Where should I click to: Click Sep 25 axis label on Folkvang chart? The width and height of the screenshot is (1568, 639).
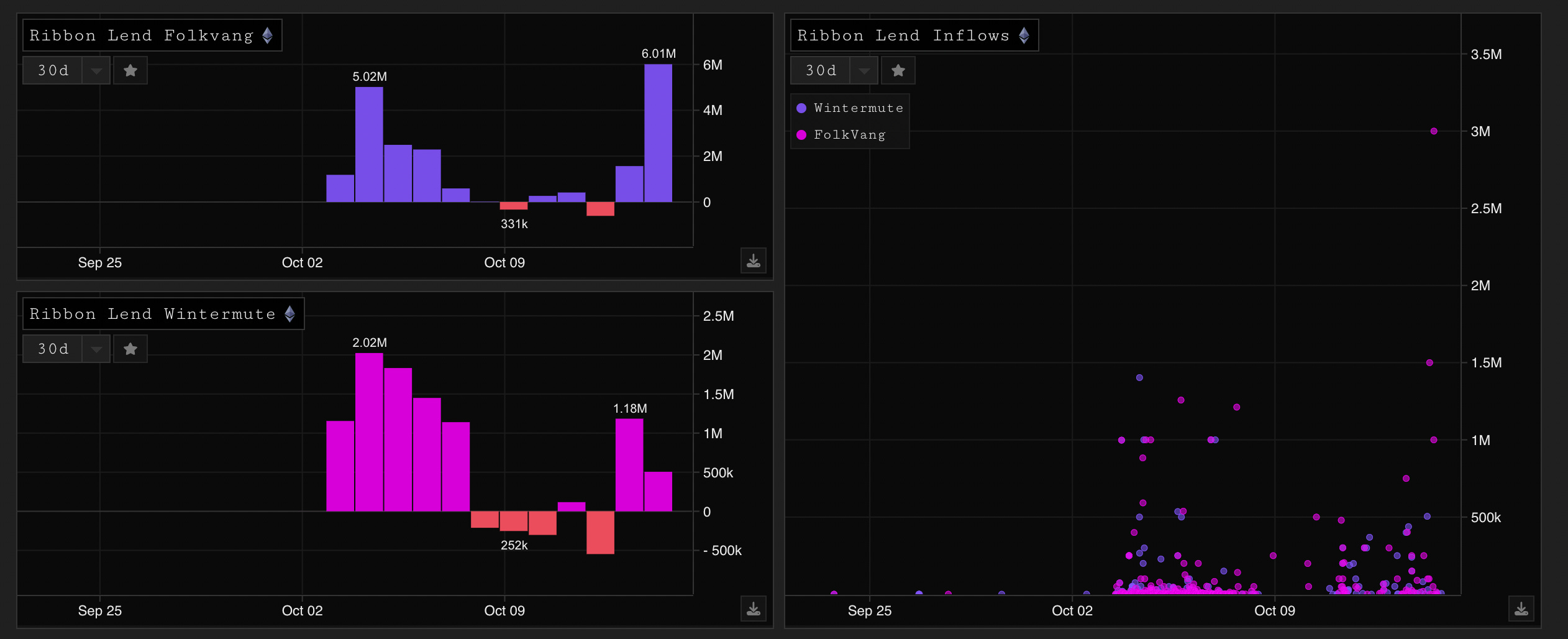[100, 262]
